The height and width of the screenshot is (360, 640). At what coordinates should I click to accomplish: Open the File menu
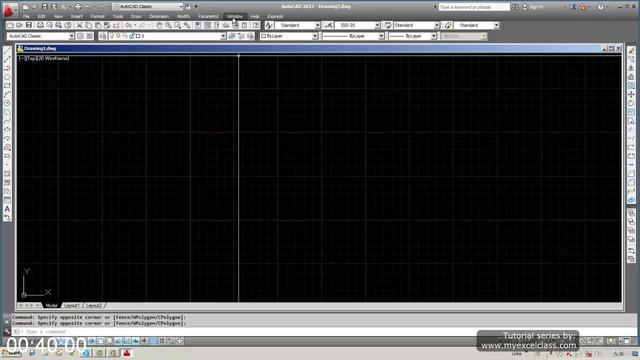tap(26, 16)
